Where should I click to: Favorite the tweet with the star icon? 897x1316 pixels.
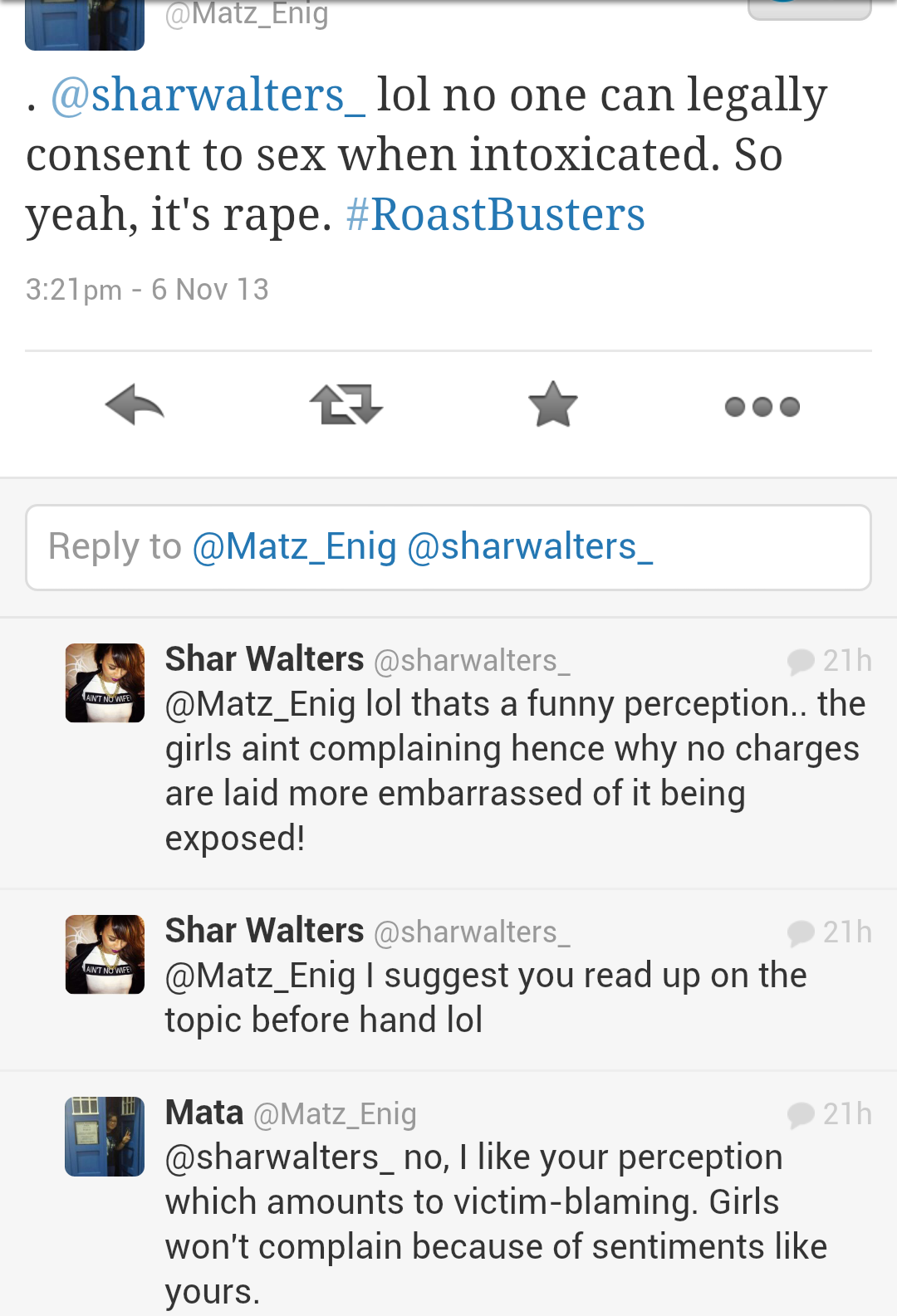coord(552,405)
